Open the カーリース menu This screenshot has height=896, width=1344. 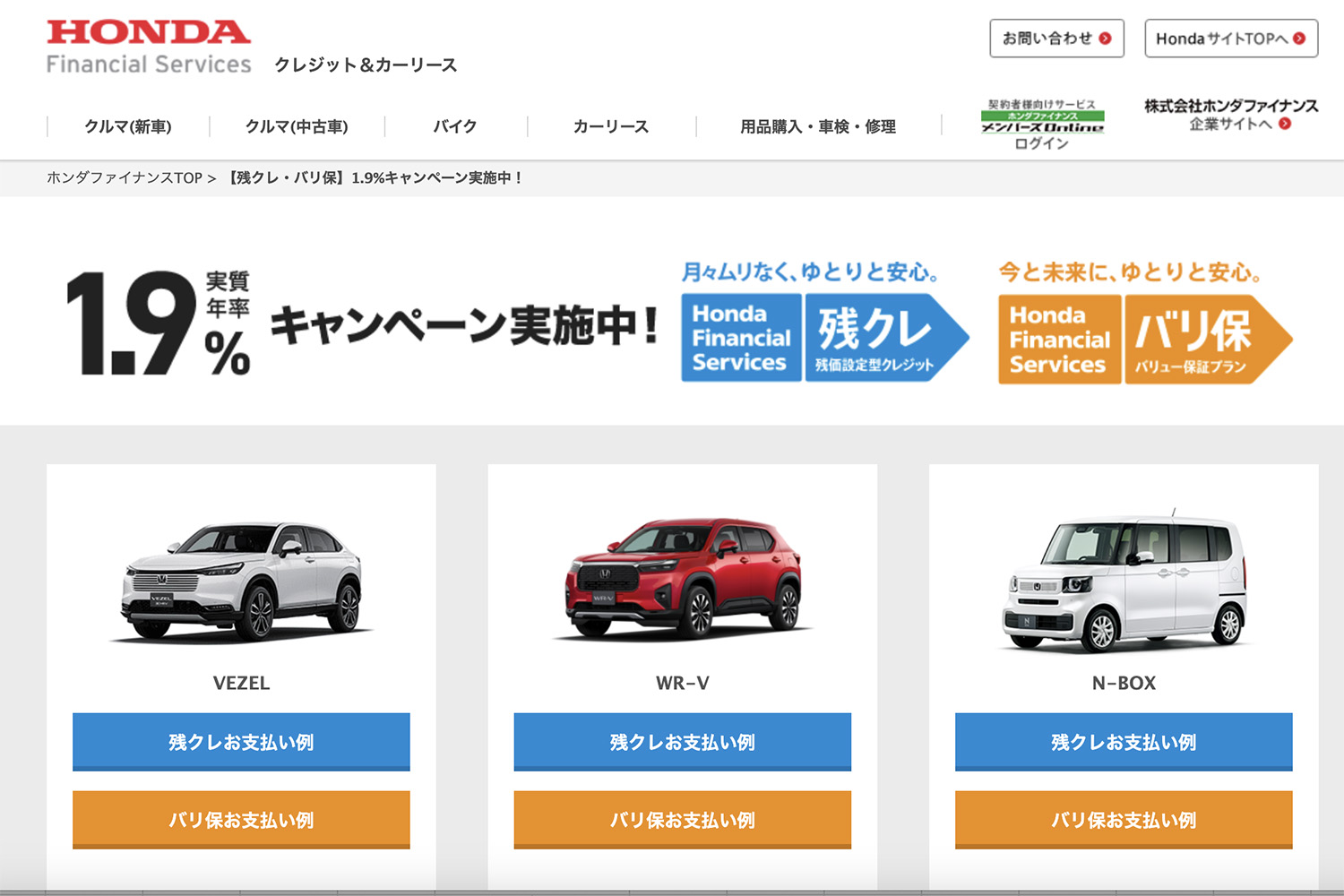611,126
